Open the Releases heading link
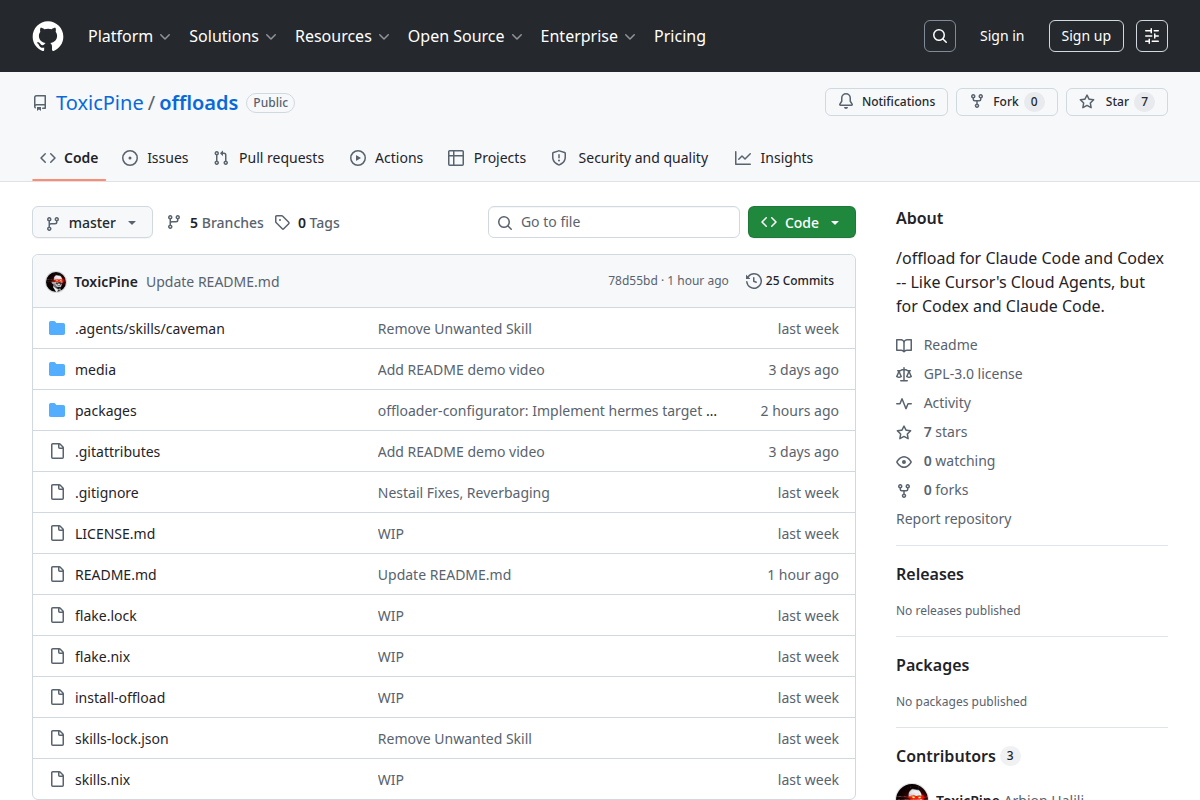This screenshot has height=800, width=1200. (930, 574)
